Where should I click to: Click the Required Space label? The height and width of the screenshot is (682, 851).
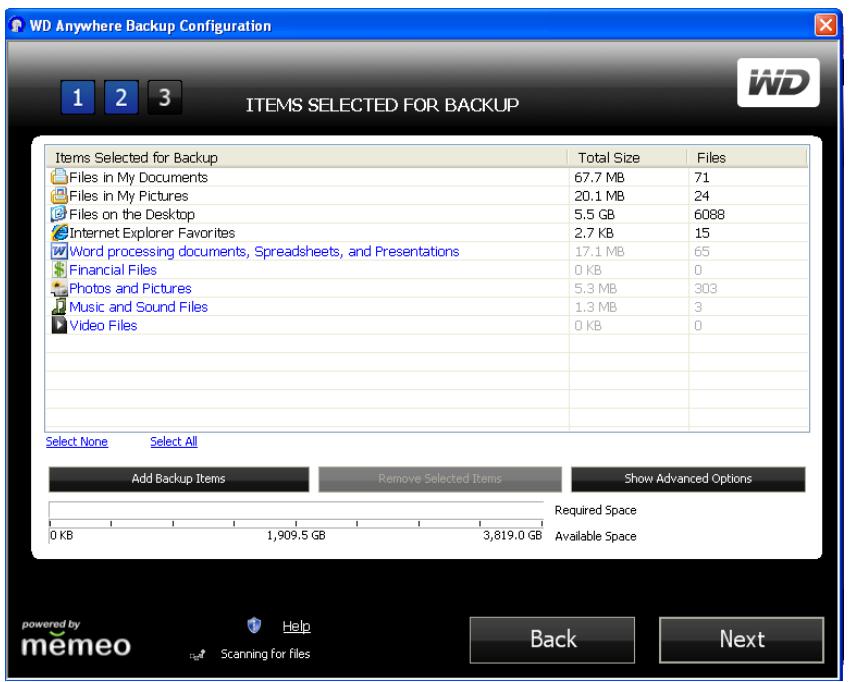pyautogui.click(x=595, y=510)
